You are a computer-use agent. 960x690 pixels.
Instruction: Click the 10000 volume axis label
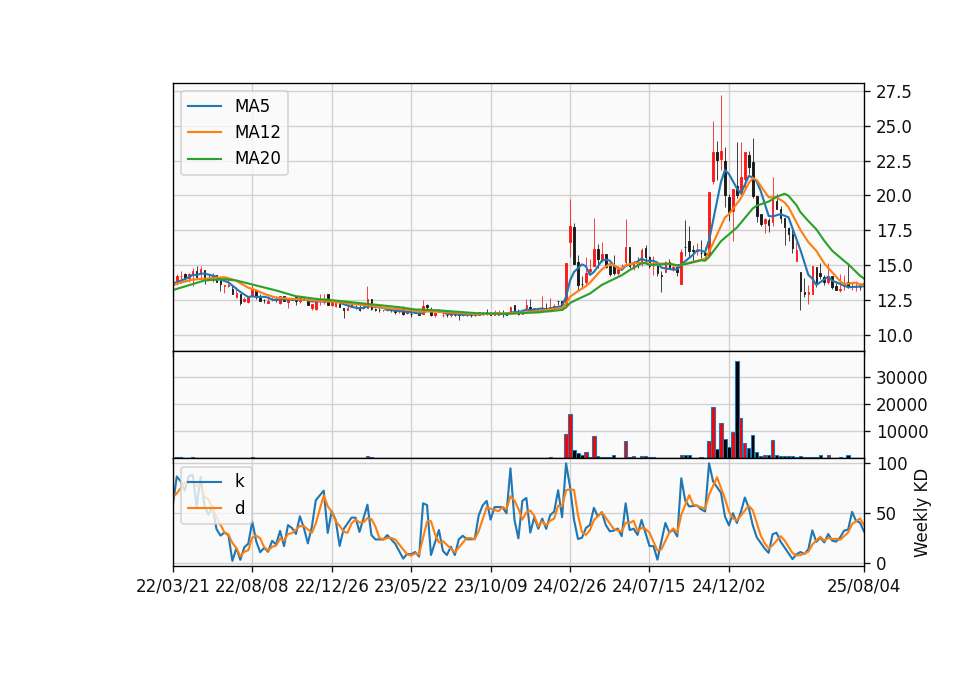point(901,432)
